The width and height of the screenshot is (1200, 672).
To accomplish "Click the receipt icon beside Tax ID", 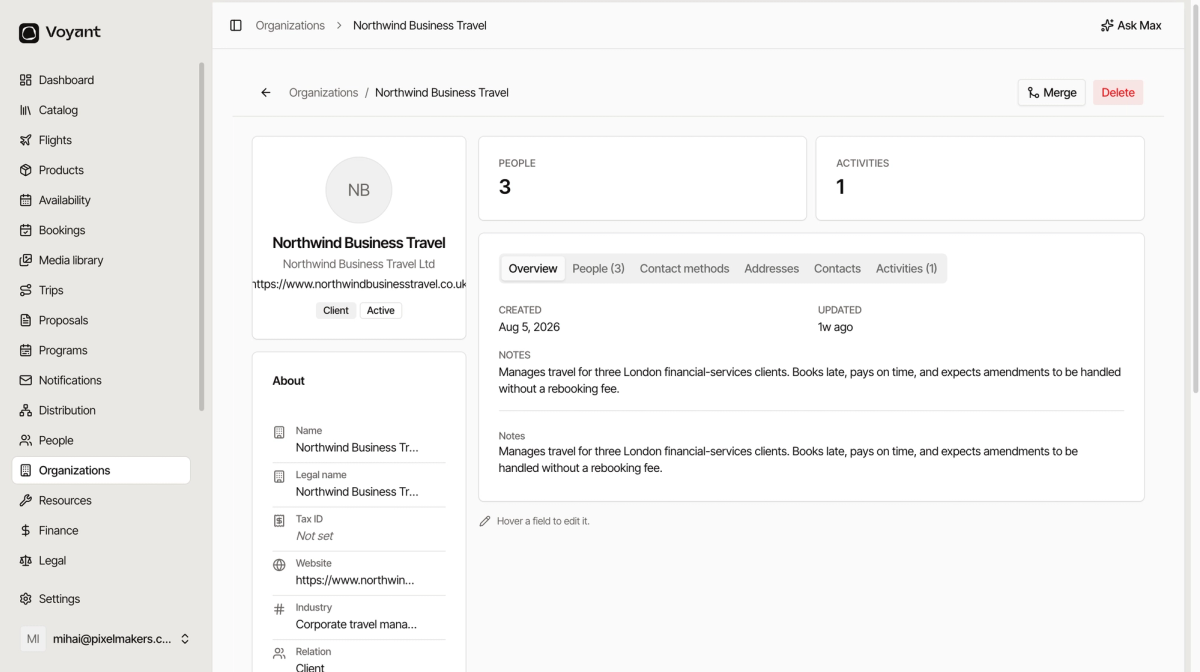I will [x=279, y=521].
